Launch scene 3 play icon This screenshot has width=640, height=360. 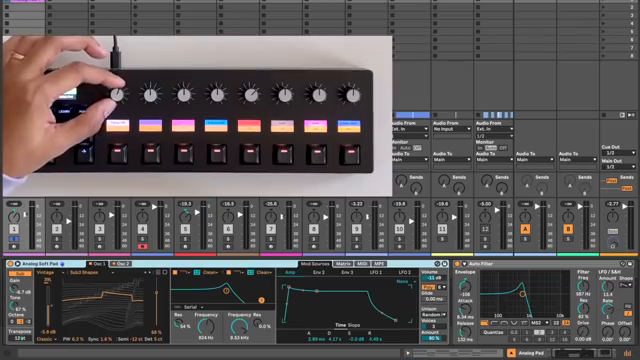pos(604,15)
